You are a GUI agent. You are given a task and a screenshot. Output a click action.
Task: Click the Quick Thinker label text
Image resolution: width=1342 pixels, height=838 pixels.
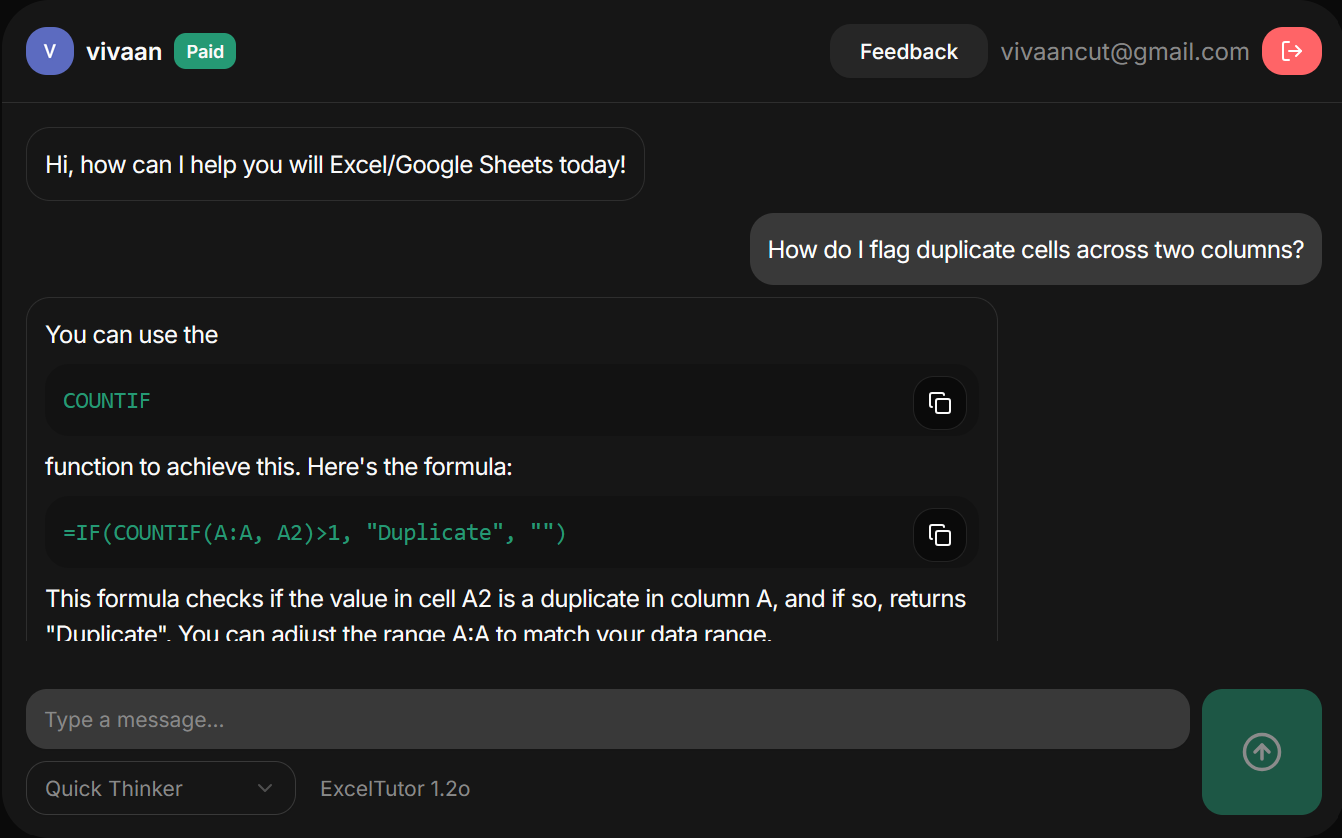click(x=114, y=788)
